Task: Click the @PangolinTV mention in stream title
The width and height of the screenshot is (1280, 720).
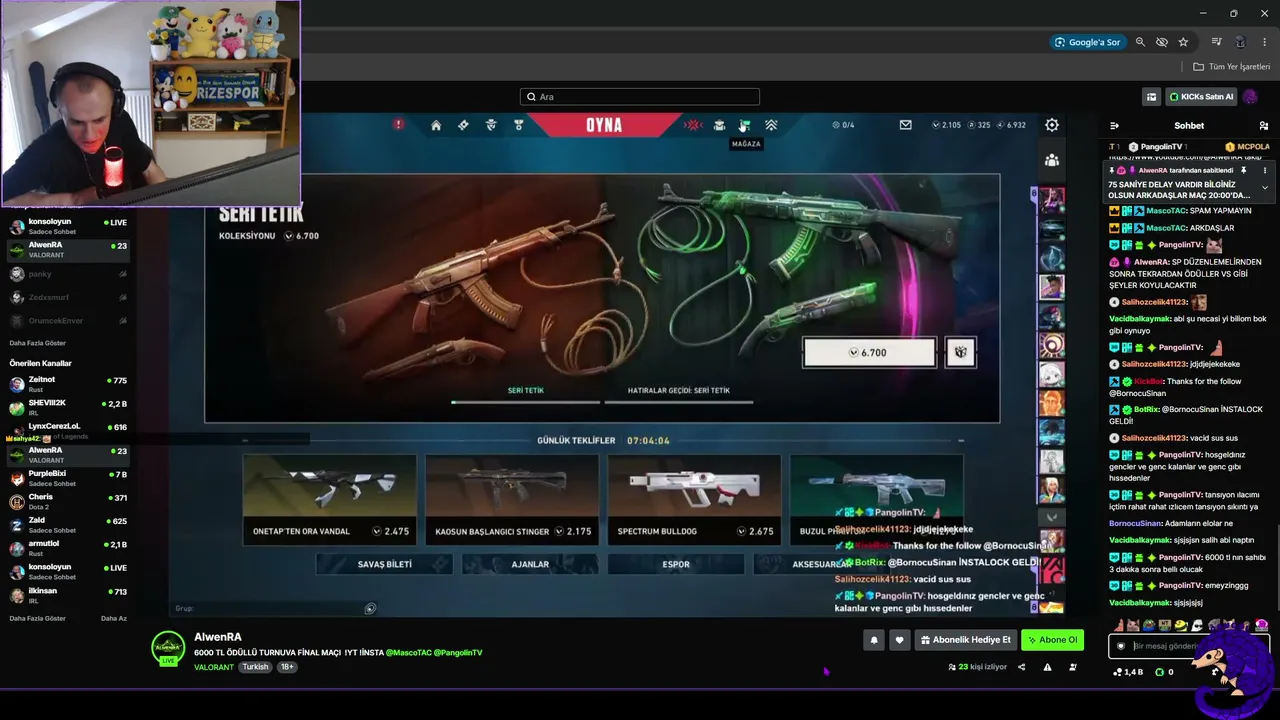Action: (x=458, y=653)
